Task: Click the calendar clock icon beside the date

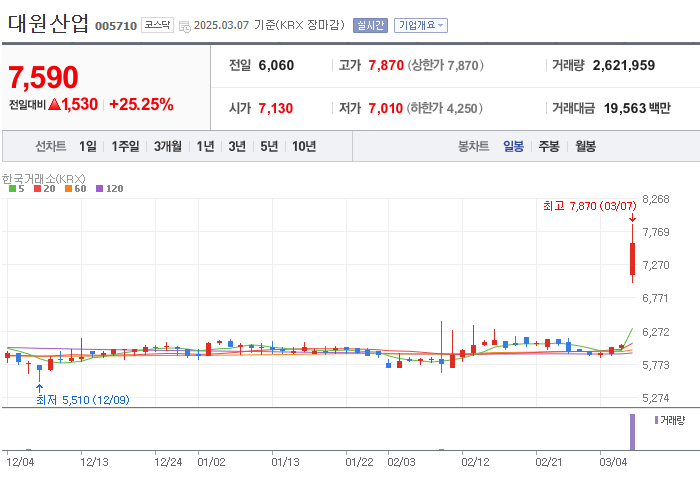Action: tap(184, 26)
